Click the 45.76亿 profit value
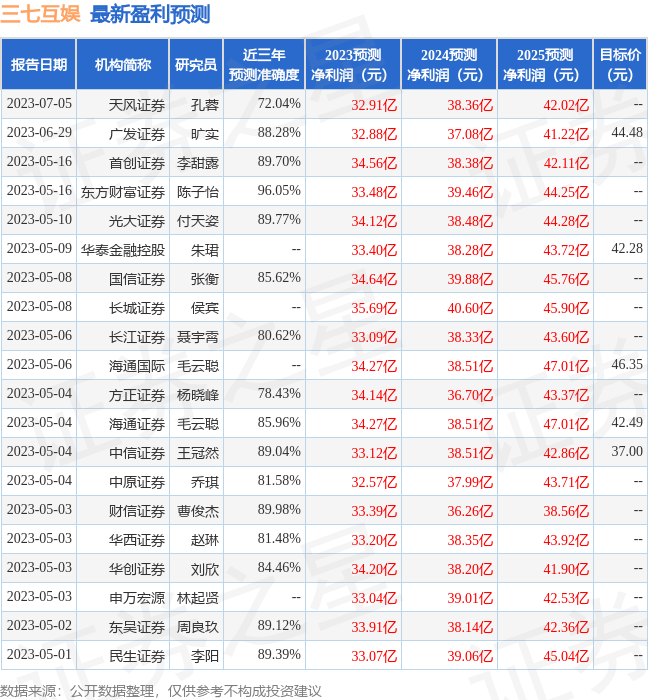The image size is (648, 700). [566, 279]
